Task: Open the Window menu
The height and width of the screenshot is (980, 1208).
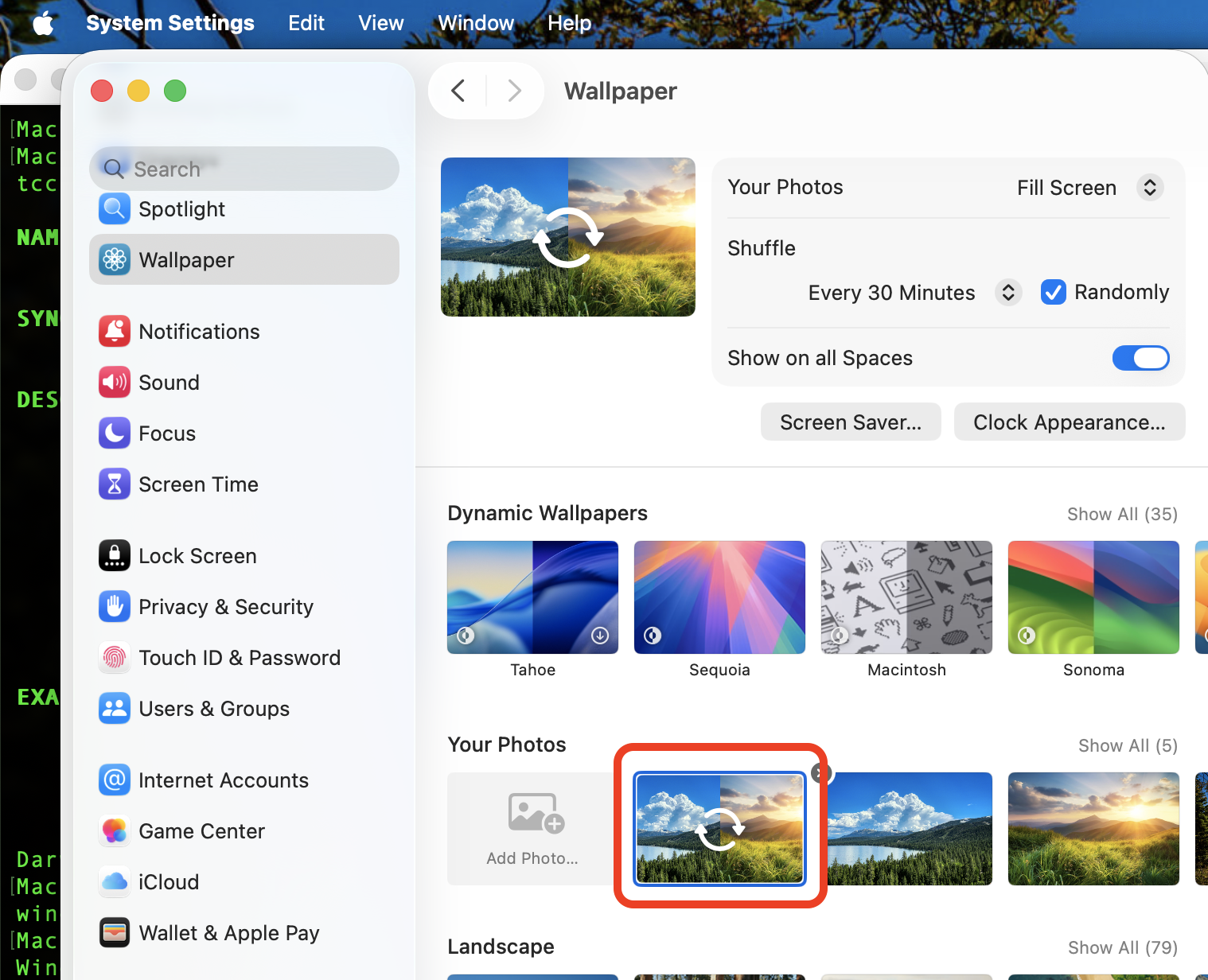Action: tap(476, 23)
